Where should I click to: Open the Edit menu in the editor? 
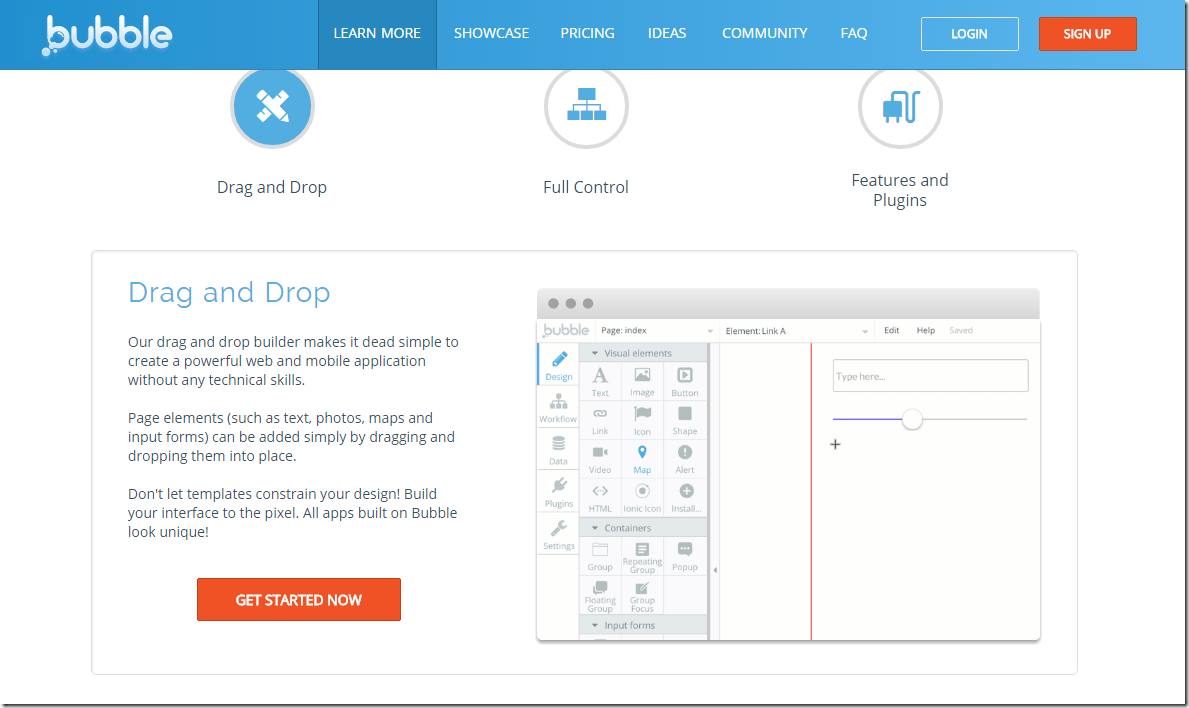[892, 331]
